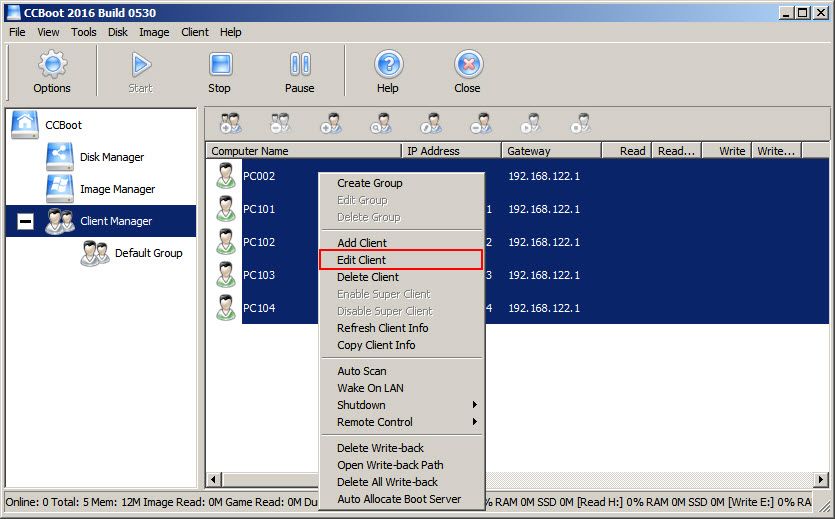
Task: Click the PC102 computer name text
Action: click(x=259, y=242)
